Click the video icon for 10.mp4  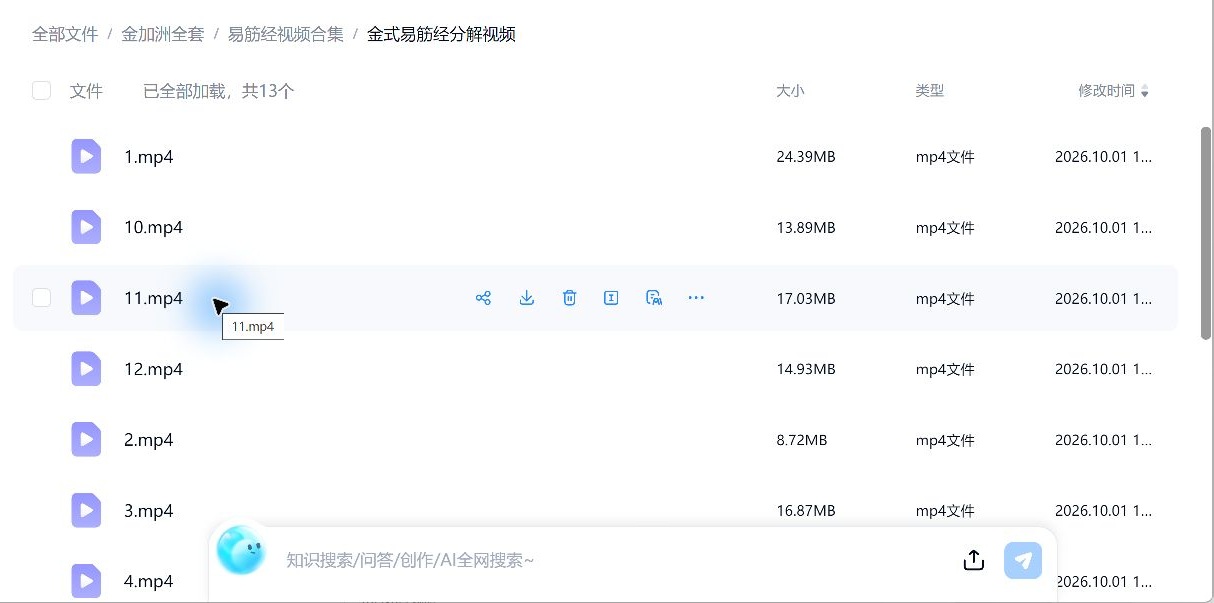[x=86, y=227]
